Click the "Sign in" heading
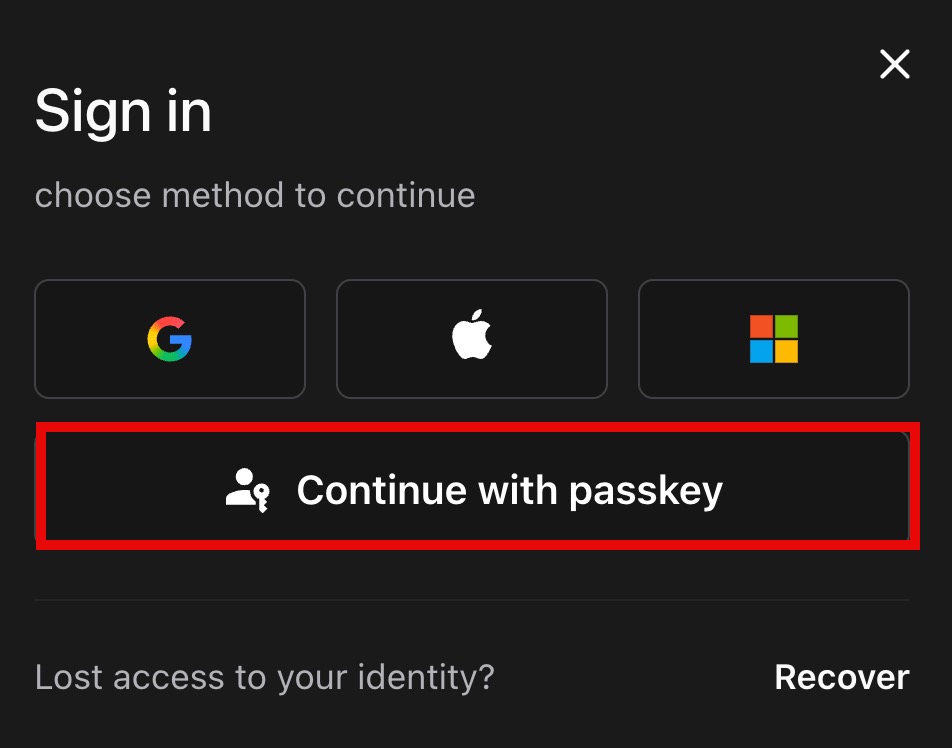Viewport: 952px width, 748px height. (x=123, y=111)
